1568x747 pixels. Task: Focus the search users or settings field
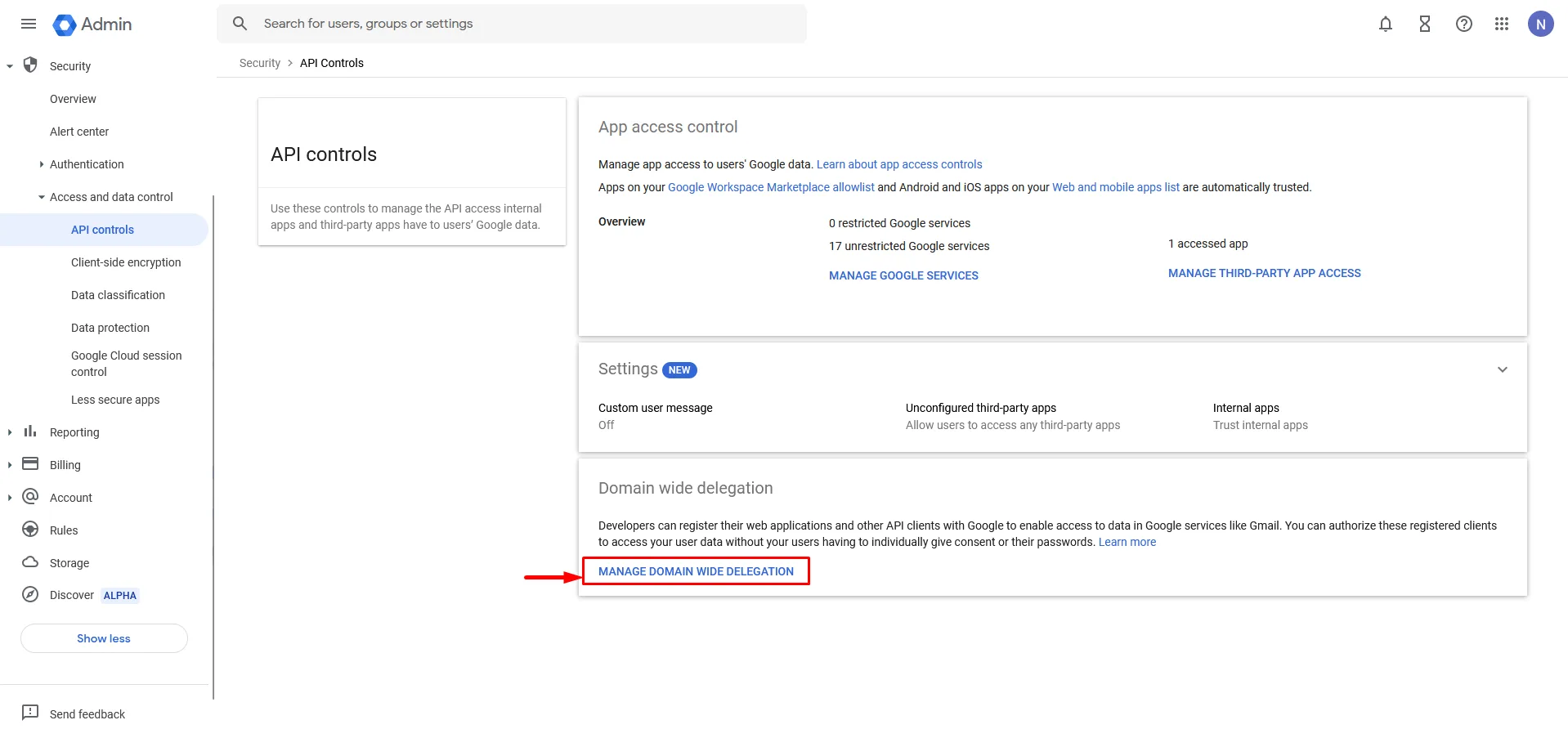(x=512, y=24)
